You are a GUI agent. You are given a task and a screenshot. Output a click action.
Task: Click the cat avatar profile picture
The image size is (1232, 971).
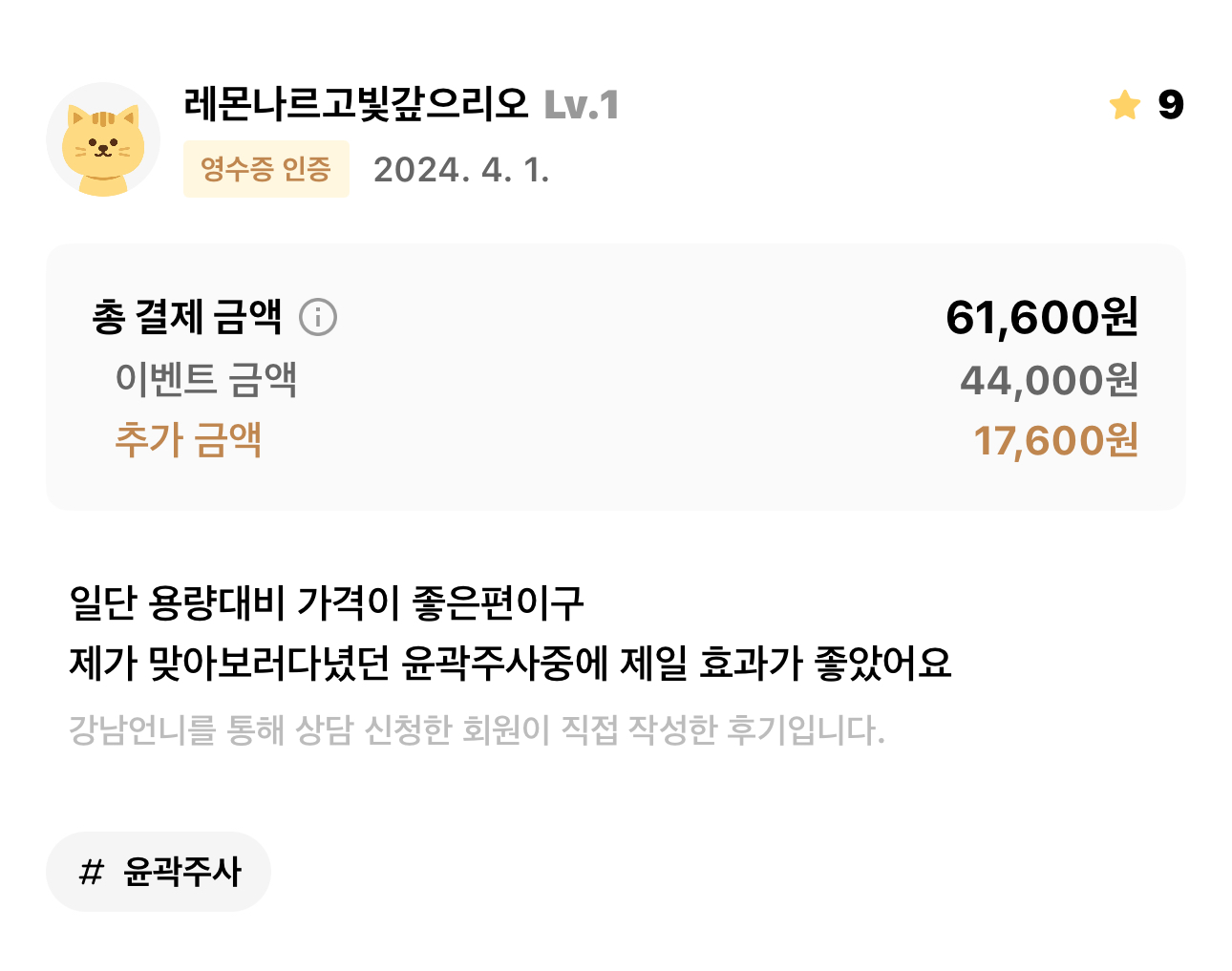click(103, 139)
